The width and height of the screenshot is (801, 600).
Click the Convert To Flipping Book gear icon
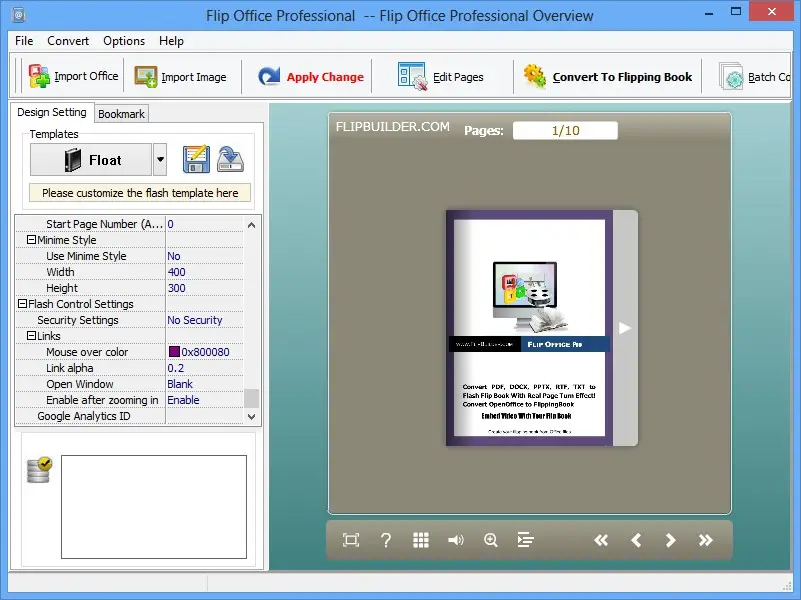(x=535, y=77)
